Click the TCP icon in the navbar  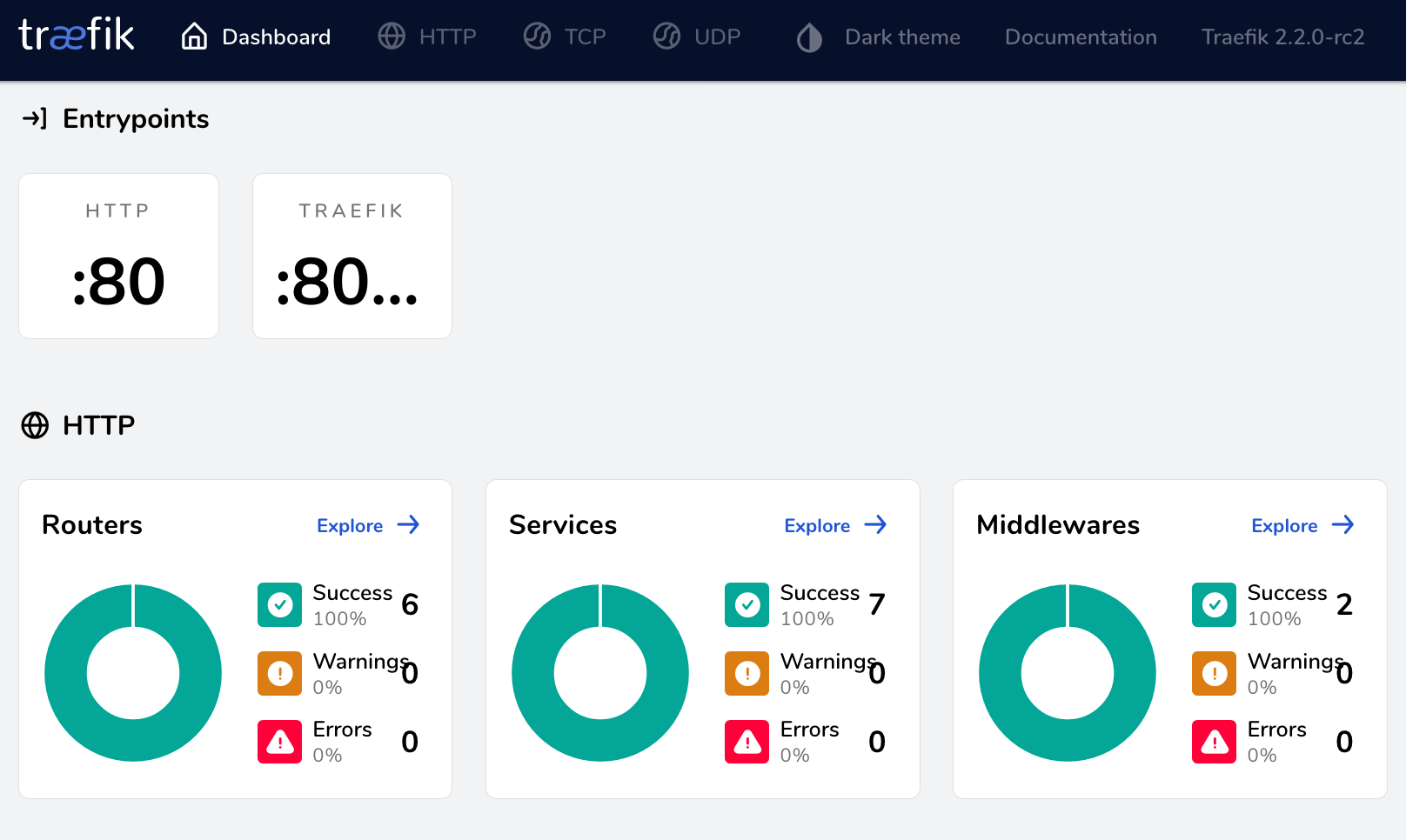pyautogui.click(x=537, y=37)
